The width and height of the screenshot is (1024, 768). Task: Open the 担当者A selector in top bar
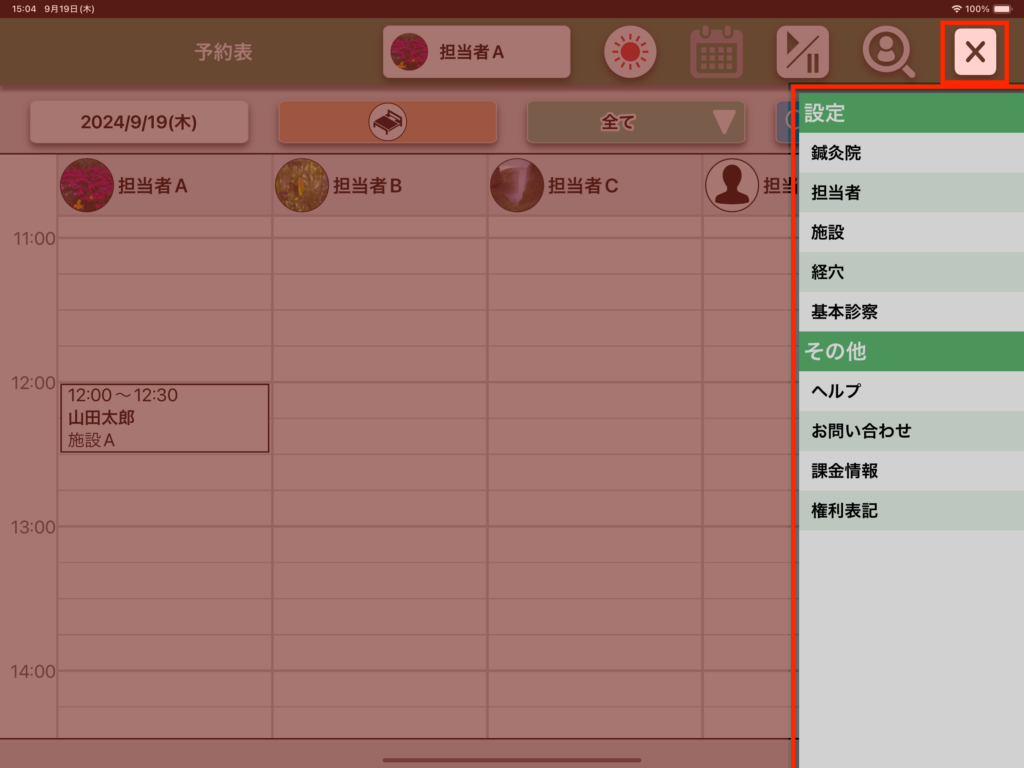pyautogui.click(x=476, y=52)
